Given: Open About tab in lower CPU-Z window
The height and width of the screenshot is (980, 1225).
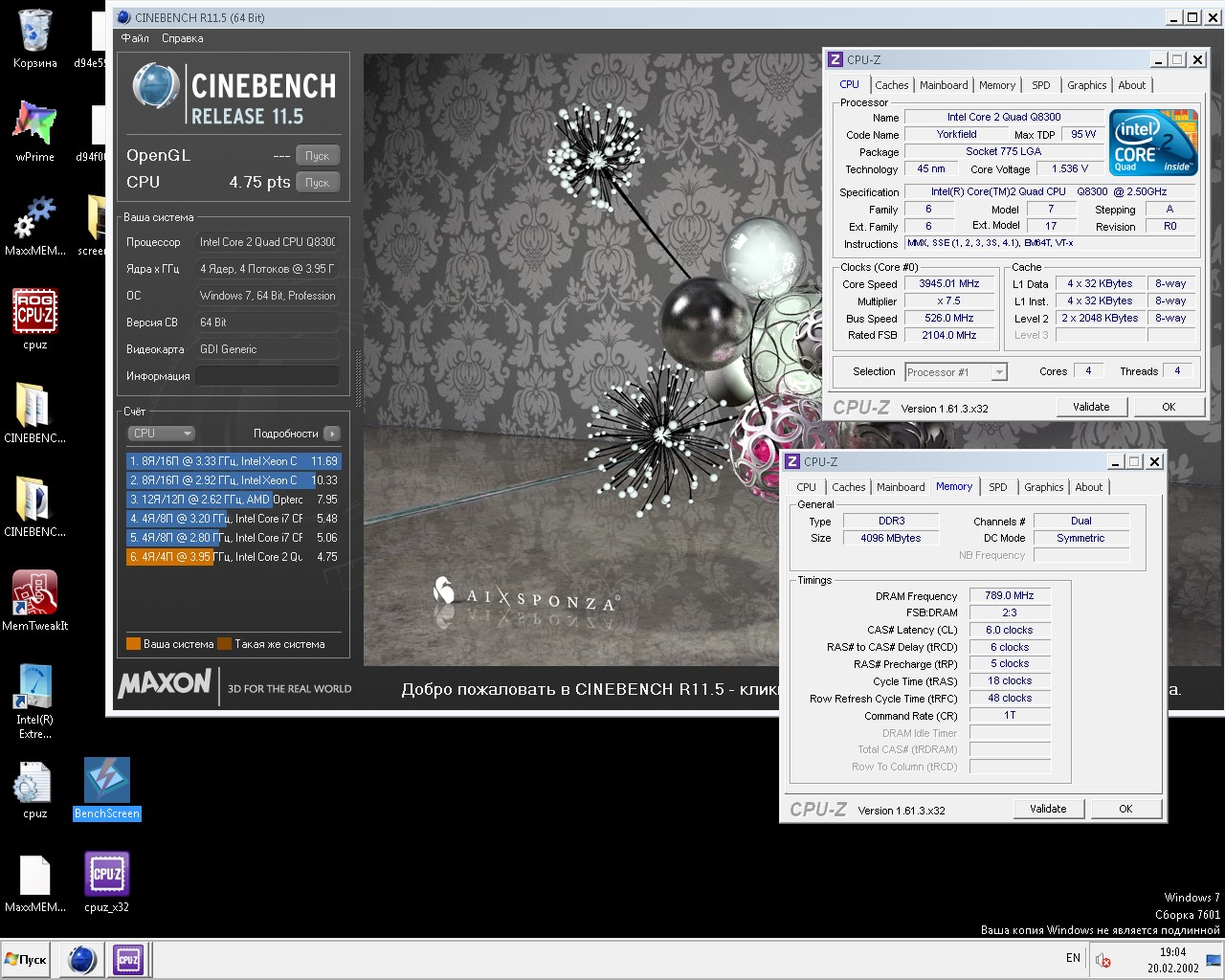Looking at the screenshot, I should tap(1089, 487).
